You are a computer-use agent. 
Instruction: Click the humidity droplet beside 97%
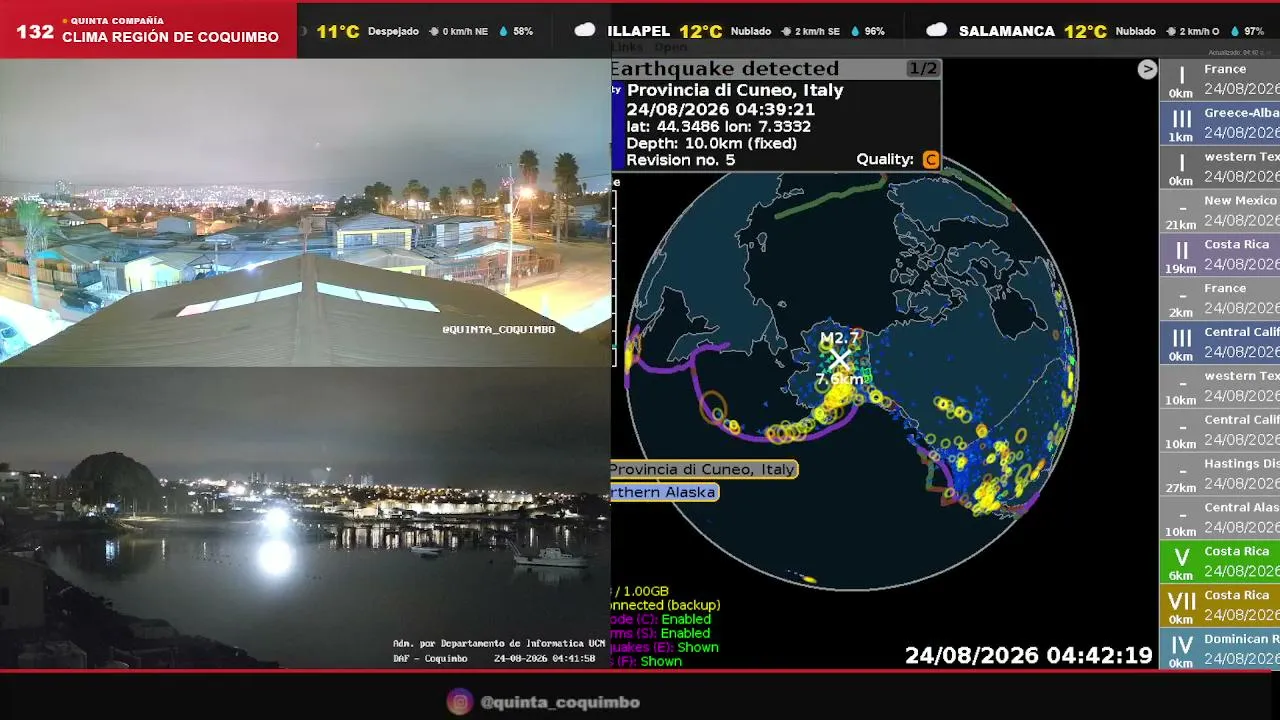(x=1233, y=31)
